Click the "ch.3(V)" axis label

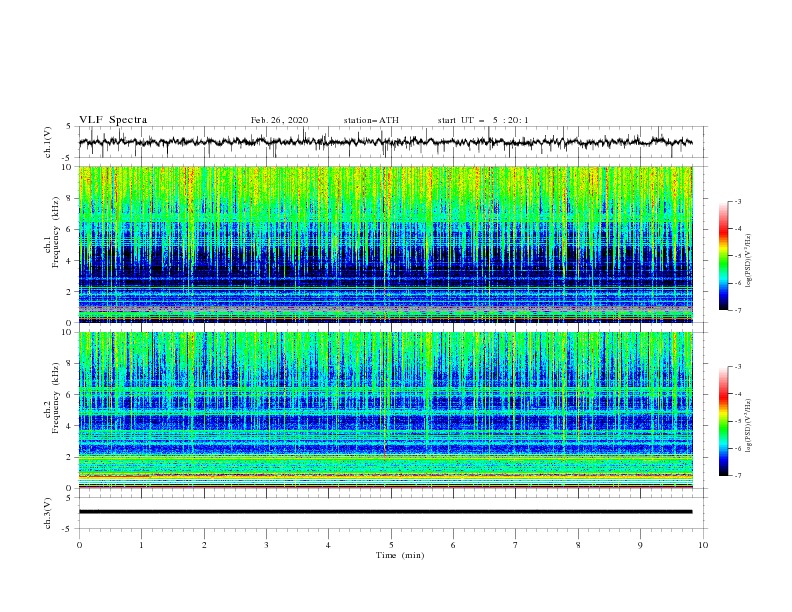point(48,514)
